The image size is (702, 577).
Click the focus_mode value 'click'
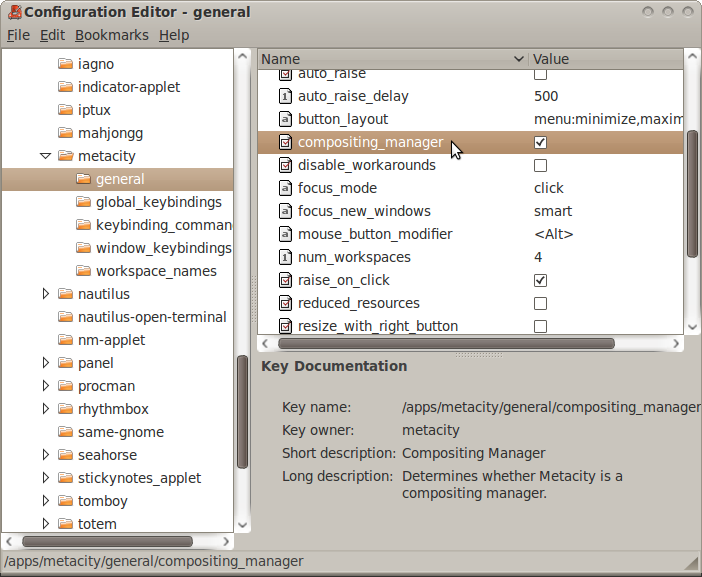(x=548, y=188)
